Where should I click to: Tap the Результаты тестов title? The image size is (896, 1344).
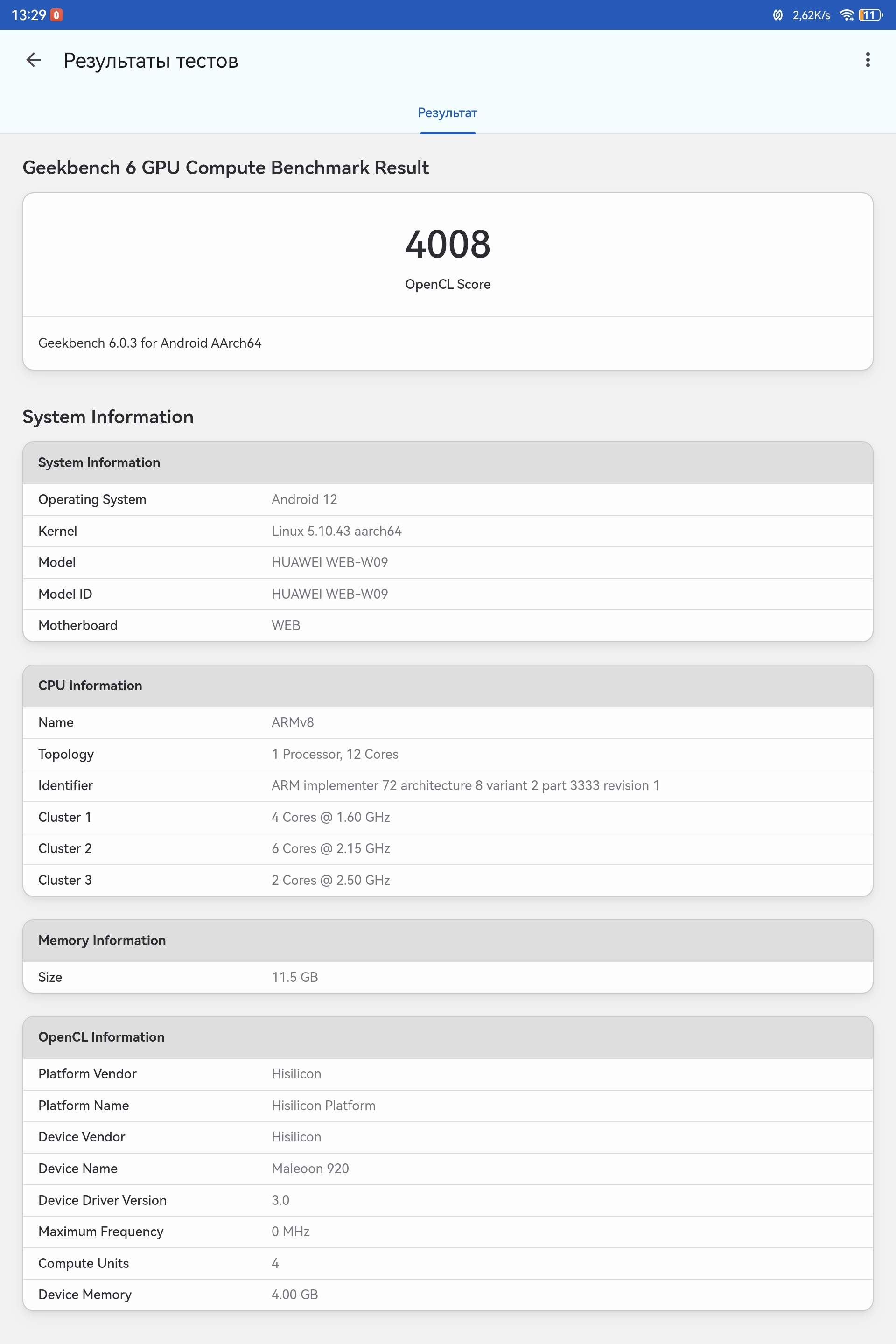(x=151, y=61)
